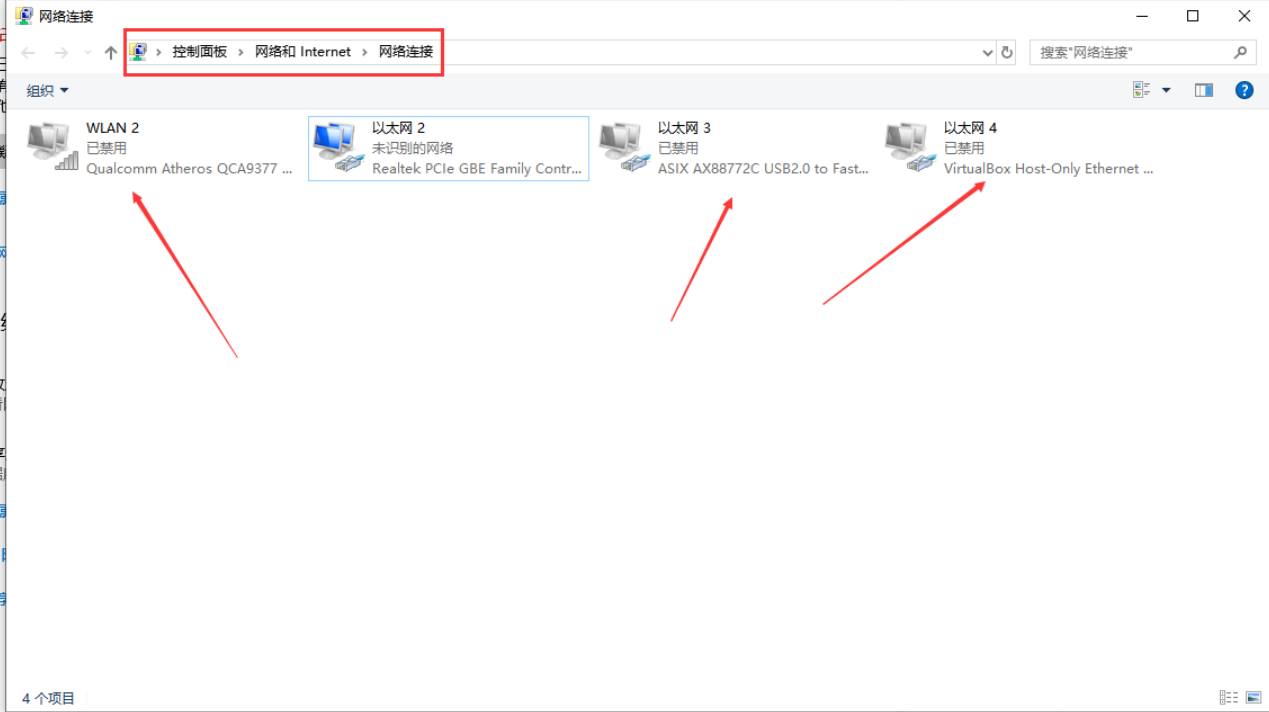Click the help question mark icon
Viewport: 1269px width, 712px height.
(x=1244, y=90)
